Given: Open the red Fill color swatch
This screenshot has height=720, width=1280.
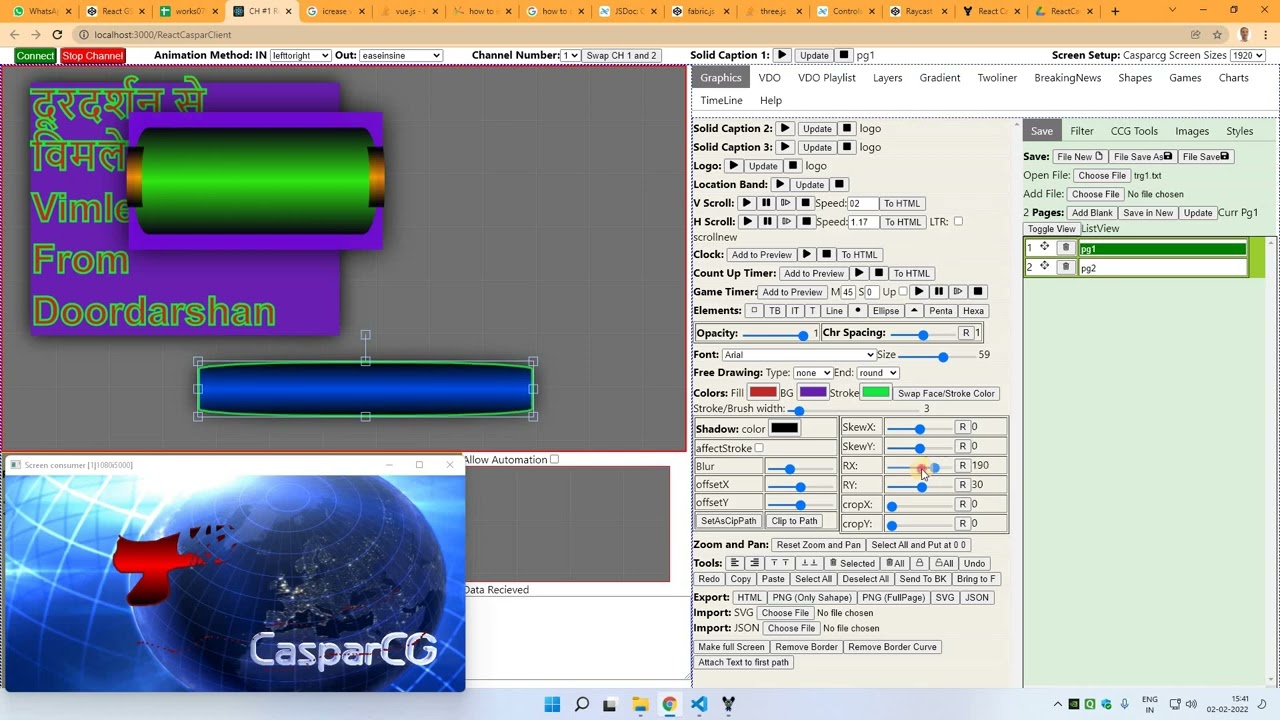Looking at the screenshot, I should point(763,392).
